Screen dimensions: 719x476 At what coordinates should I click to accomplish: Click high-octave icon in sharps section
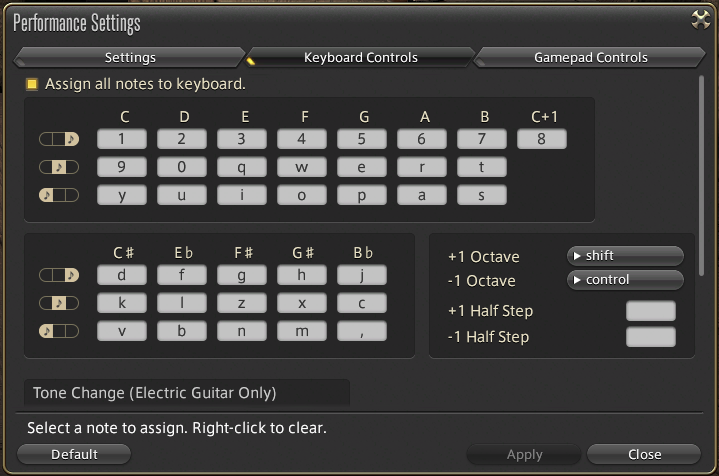coord(59,275)
